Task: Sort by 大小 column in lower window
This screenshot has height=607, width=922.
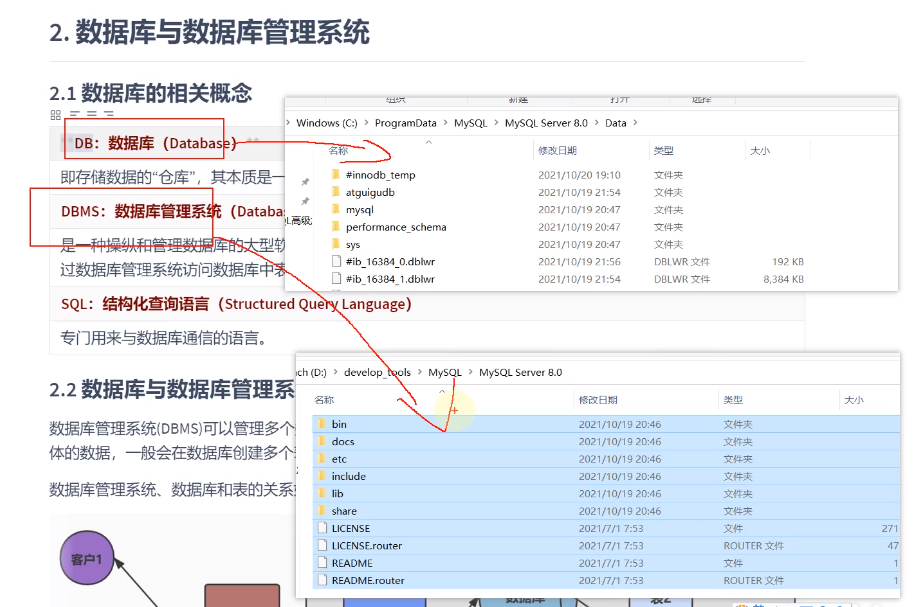Action: [x=854, y=400]
